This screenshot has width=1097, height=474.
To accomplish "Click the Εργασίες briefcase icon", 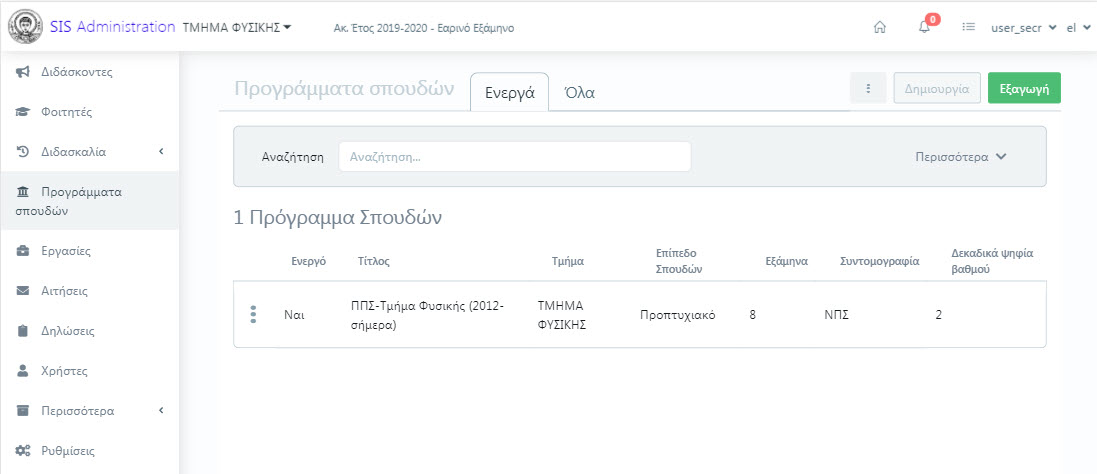I will pos(22,251).
